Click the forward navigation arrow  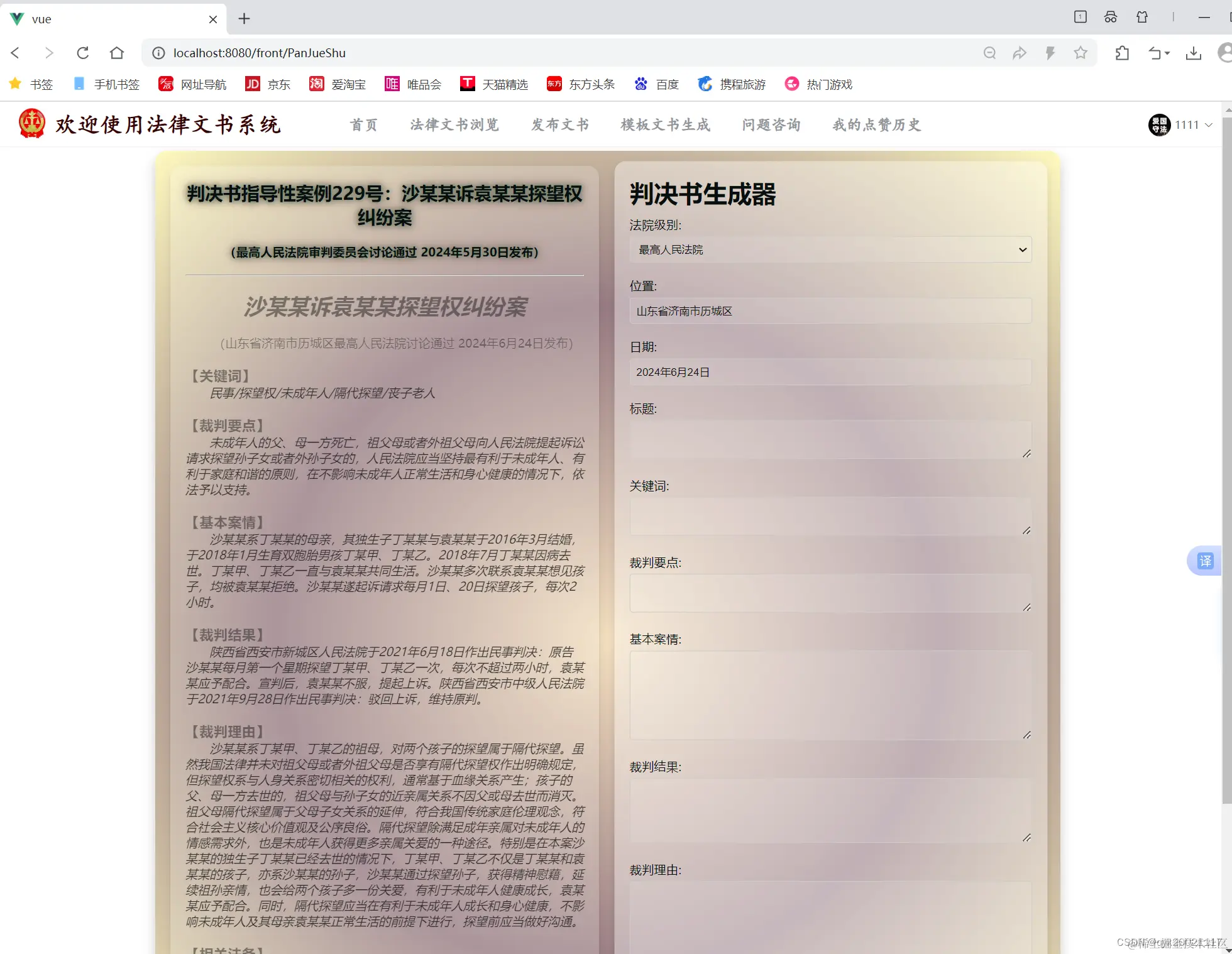49,53
